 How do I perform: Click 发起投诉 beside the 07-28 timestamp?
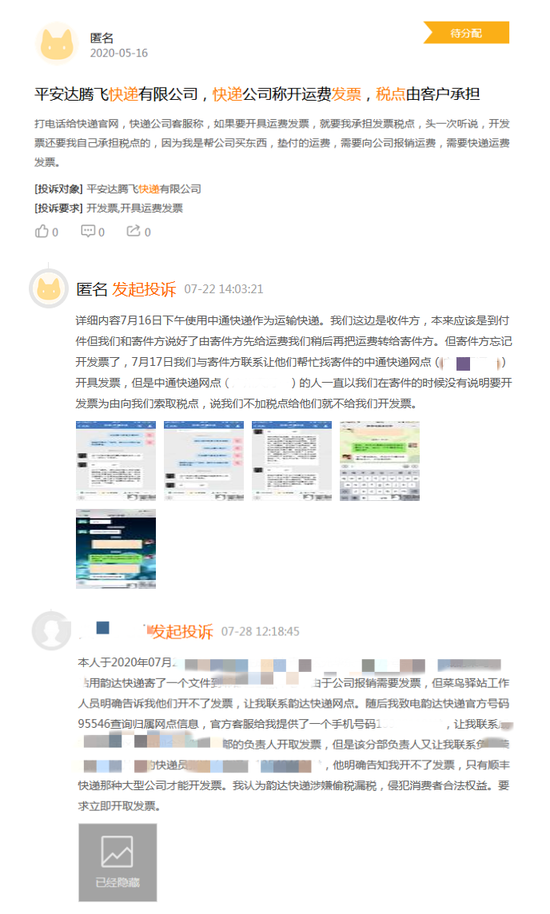pyautogui.click(x=182, y=631)
